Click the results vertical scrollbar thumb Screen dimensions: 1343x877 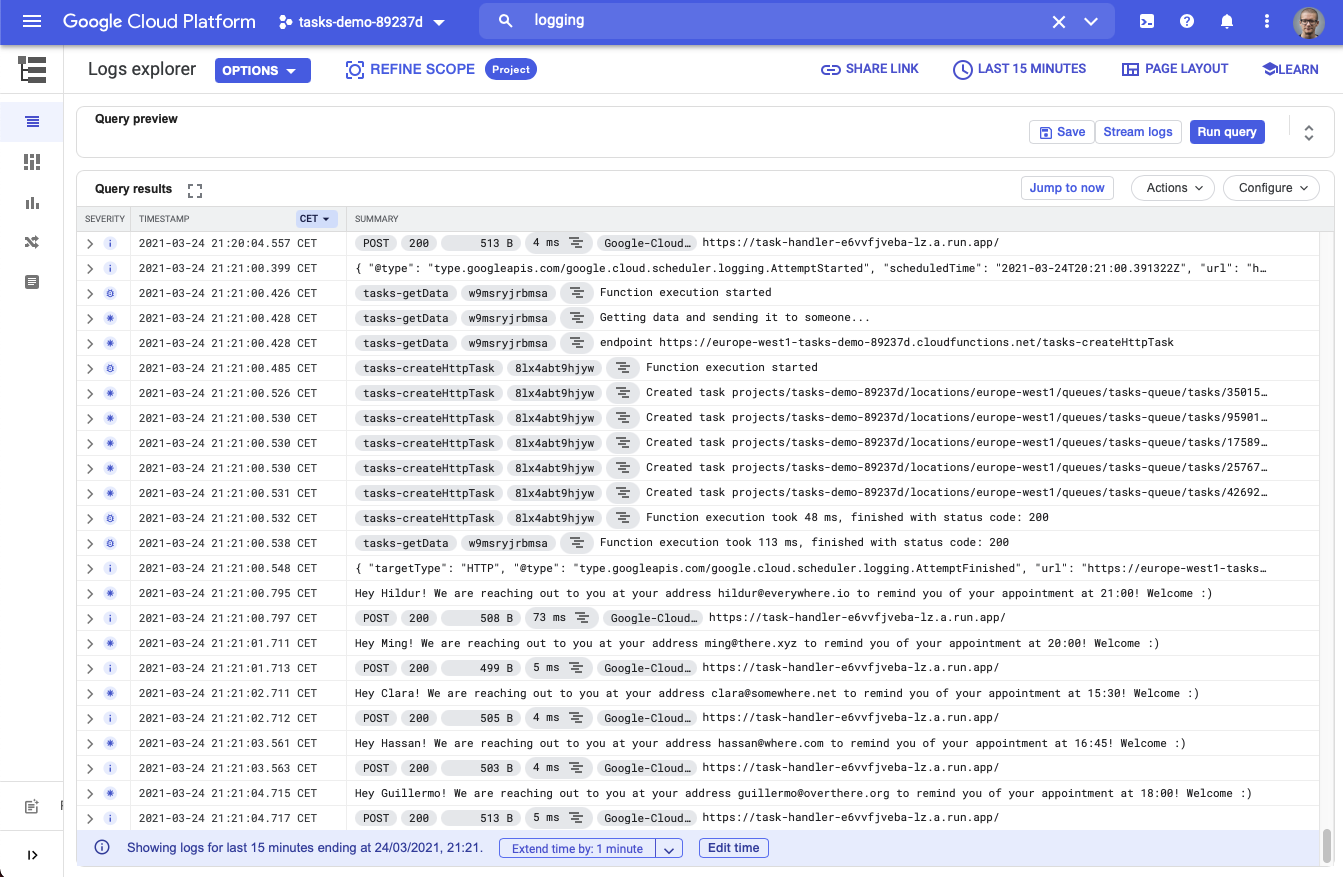tap(1327, 845)
